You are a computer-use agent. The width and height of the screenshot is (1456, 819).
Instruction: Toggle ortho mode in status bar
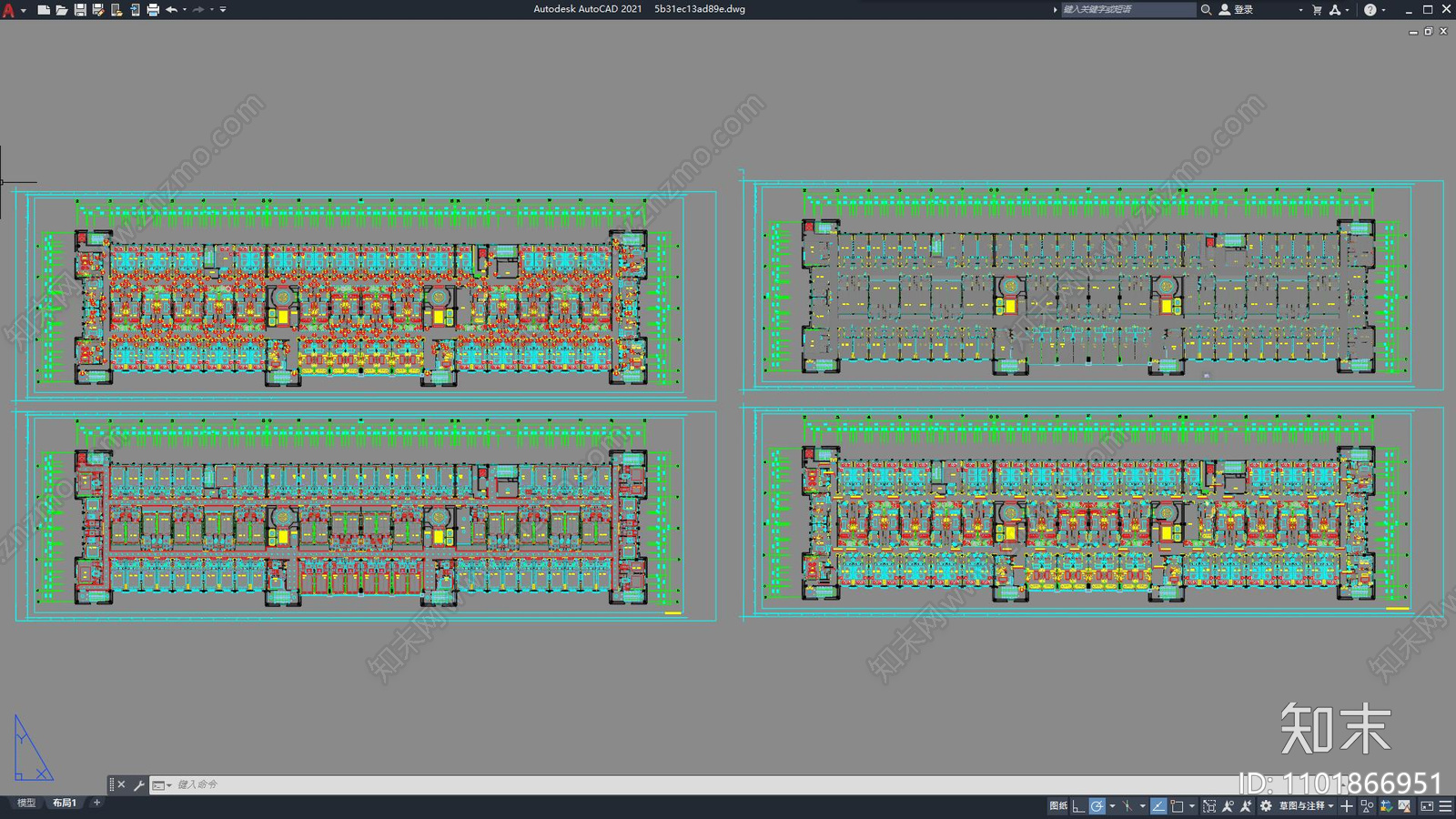[1078, 806]
